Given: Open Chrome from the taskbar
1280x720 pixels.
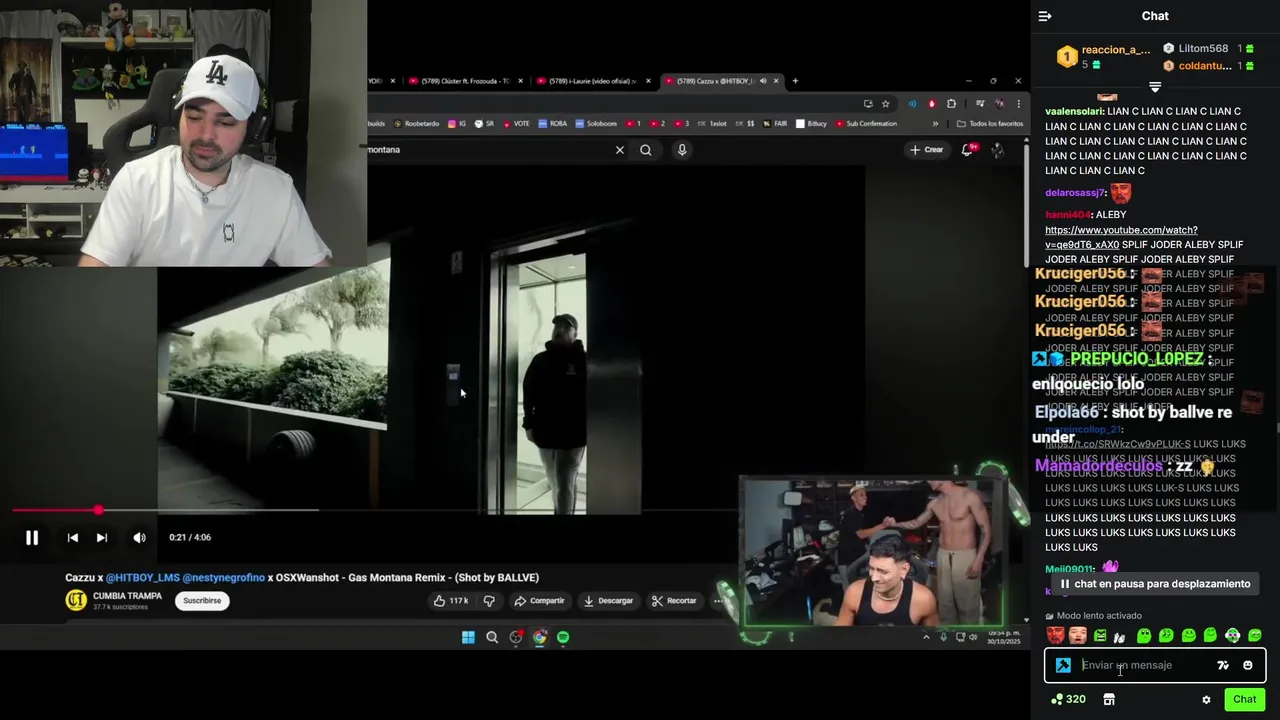Looking at the screenshot, I should coord(540,637).
